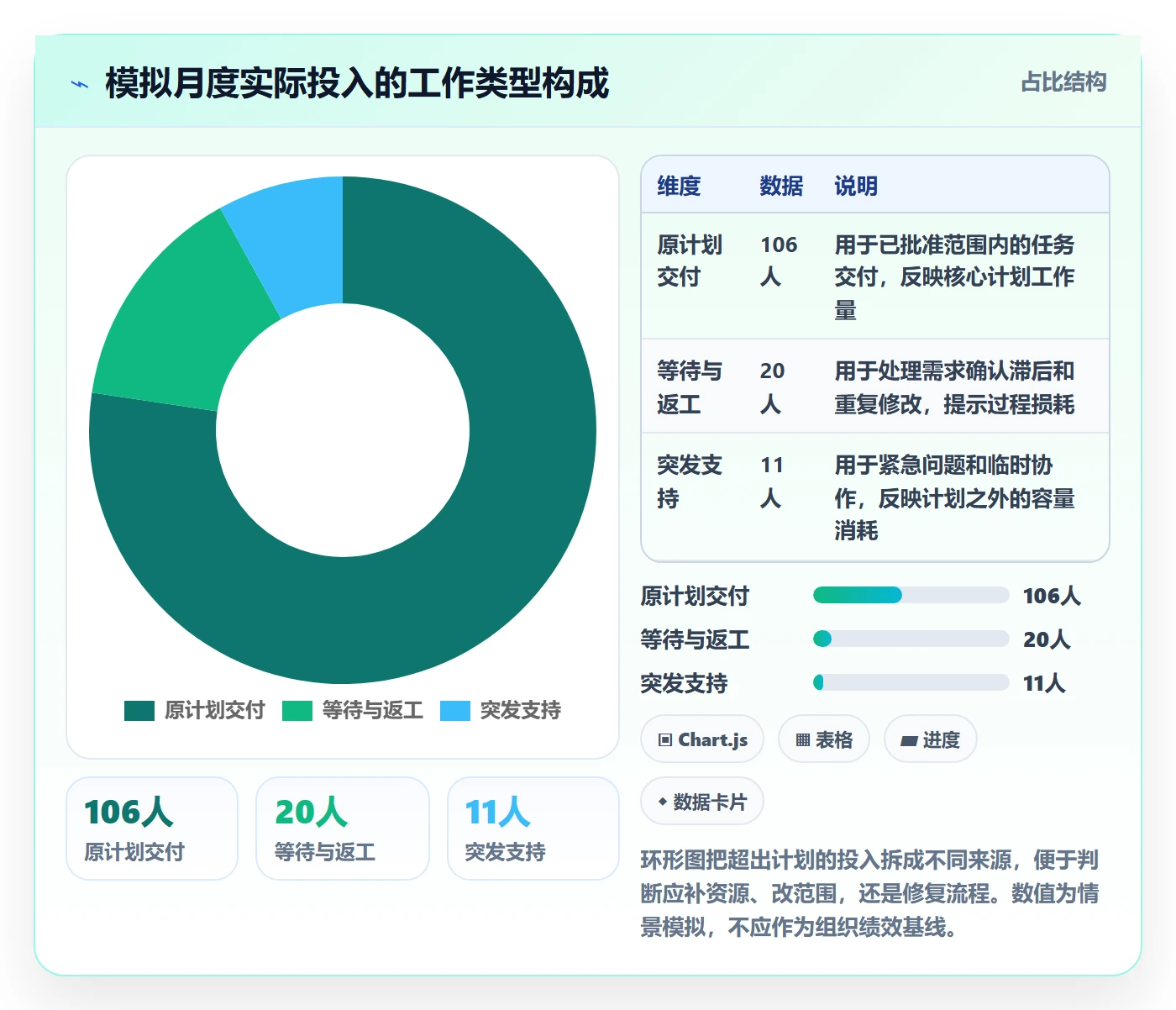
Task: Click the 11人 value beside progress bar
Action: tap(1044, 683)
